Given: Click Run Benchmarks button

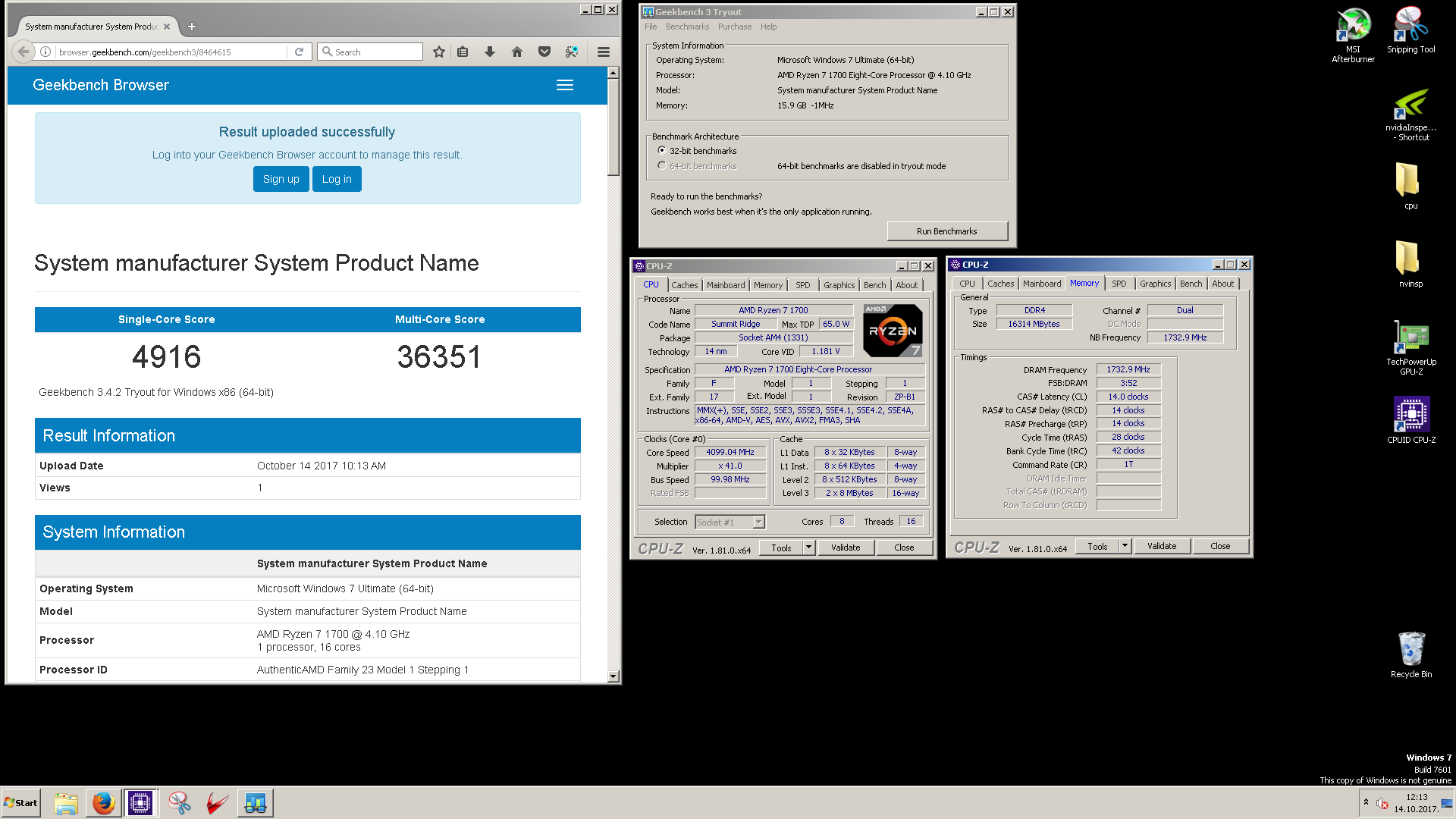Looking at the screenshot, I should [946, 231].
